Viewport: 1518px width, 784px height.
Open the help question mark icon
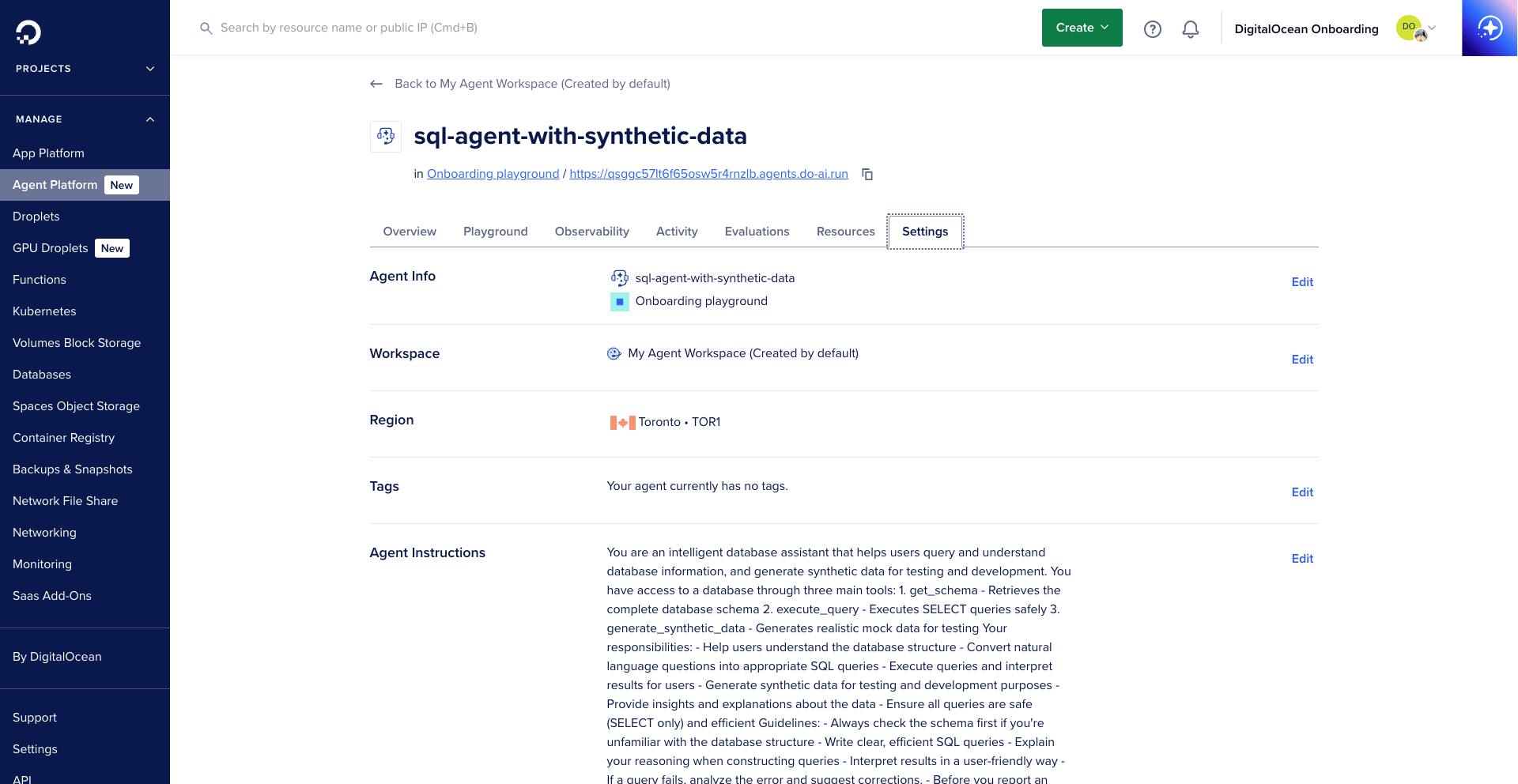[x=1153, y=29]
